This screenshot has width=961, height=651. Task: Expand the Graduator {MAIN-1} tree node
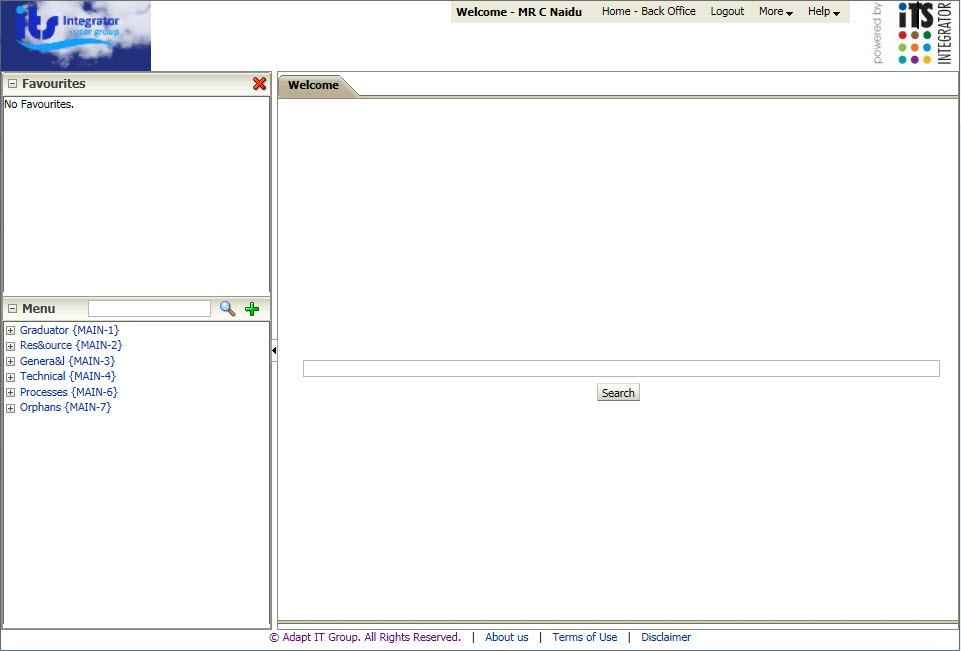click(x=11, y=331)
